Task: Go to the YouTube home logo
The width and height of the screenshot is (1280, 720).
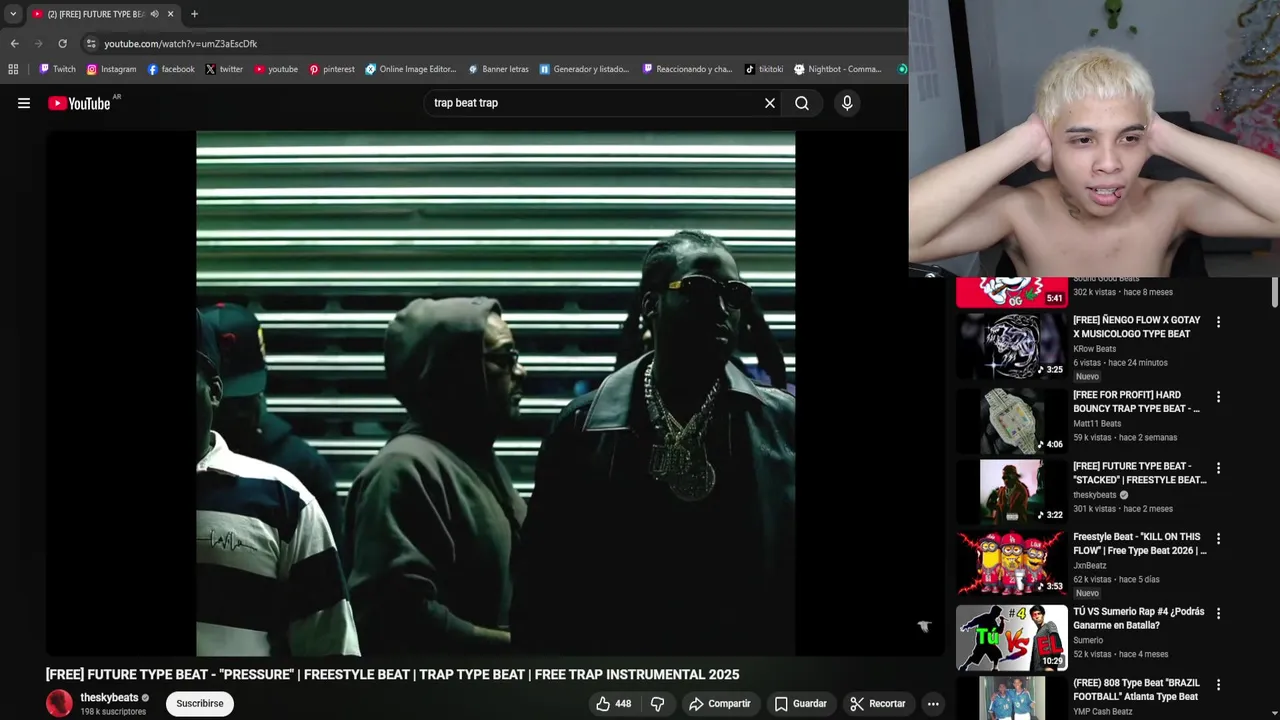Action: 80,103
